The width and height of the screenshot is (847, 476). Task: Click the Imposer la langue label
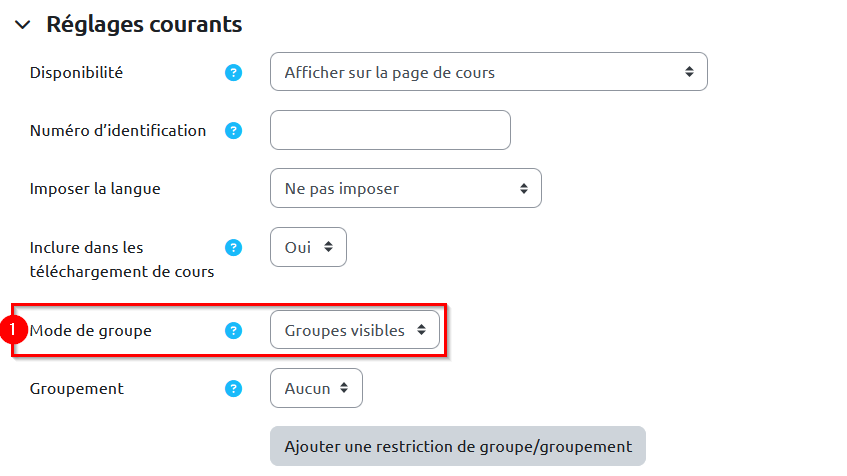tap(95, 188)
